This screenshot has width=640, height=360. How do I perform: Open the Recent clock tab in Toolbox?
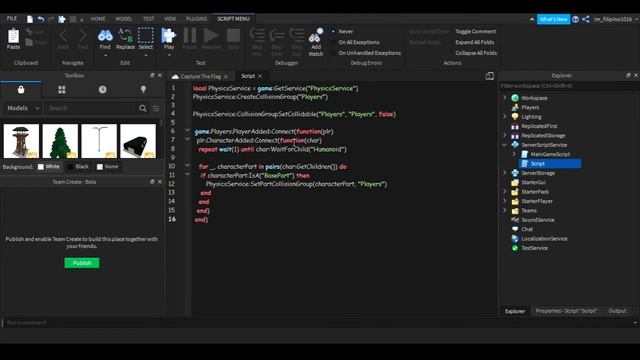tap(102, 89)
